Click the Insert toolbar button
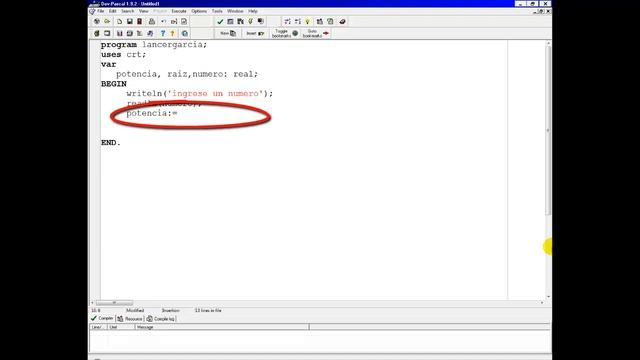640x360 pixels. click(x=255, y=33)
